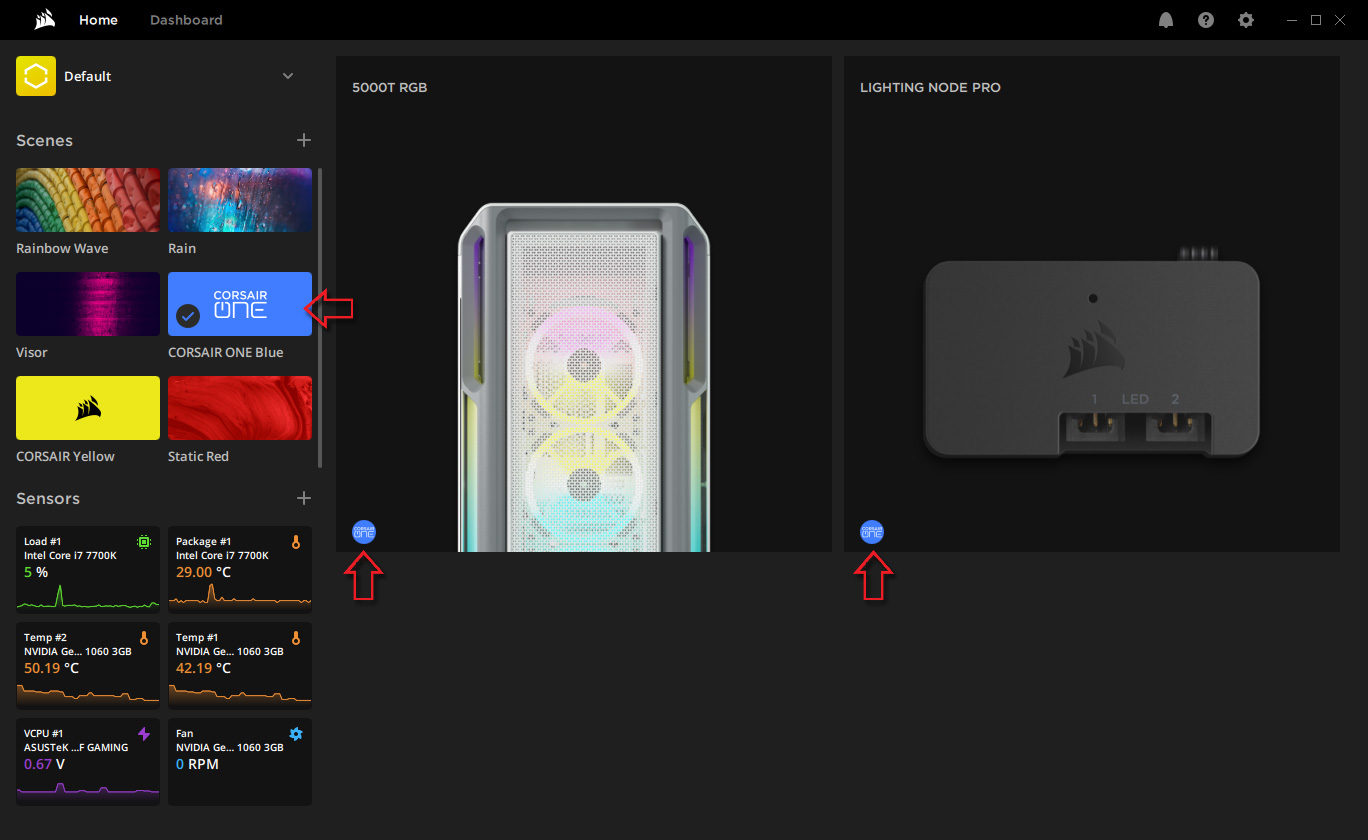Click the 5 % load value

36,572
